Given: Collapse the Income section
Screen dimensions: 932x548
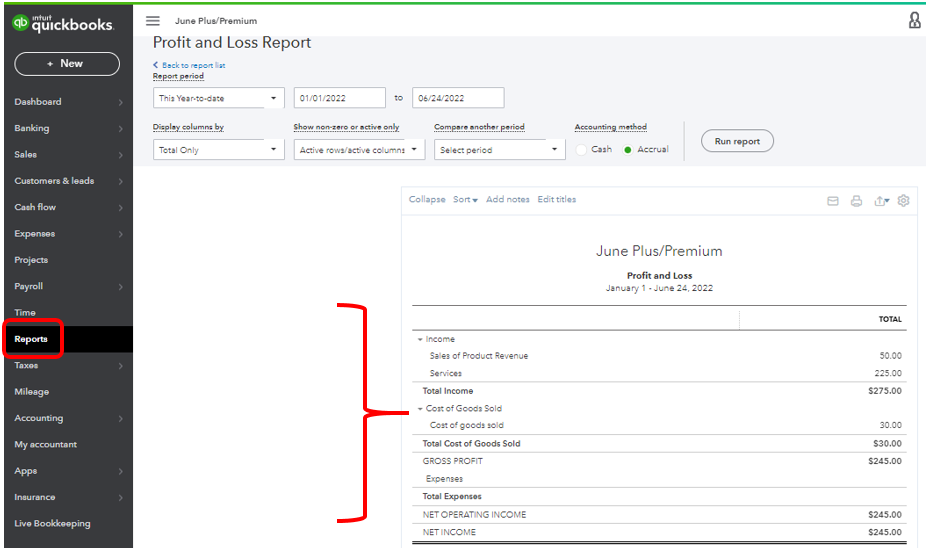Looking at the screenshot, I should point(420,339).
